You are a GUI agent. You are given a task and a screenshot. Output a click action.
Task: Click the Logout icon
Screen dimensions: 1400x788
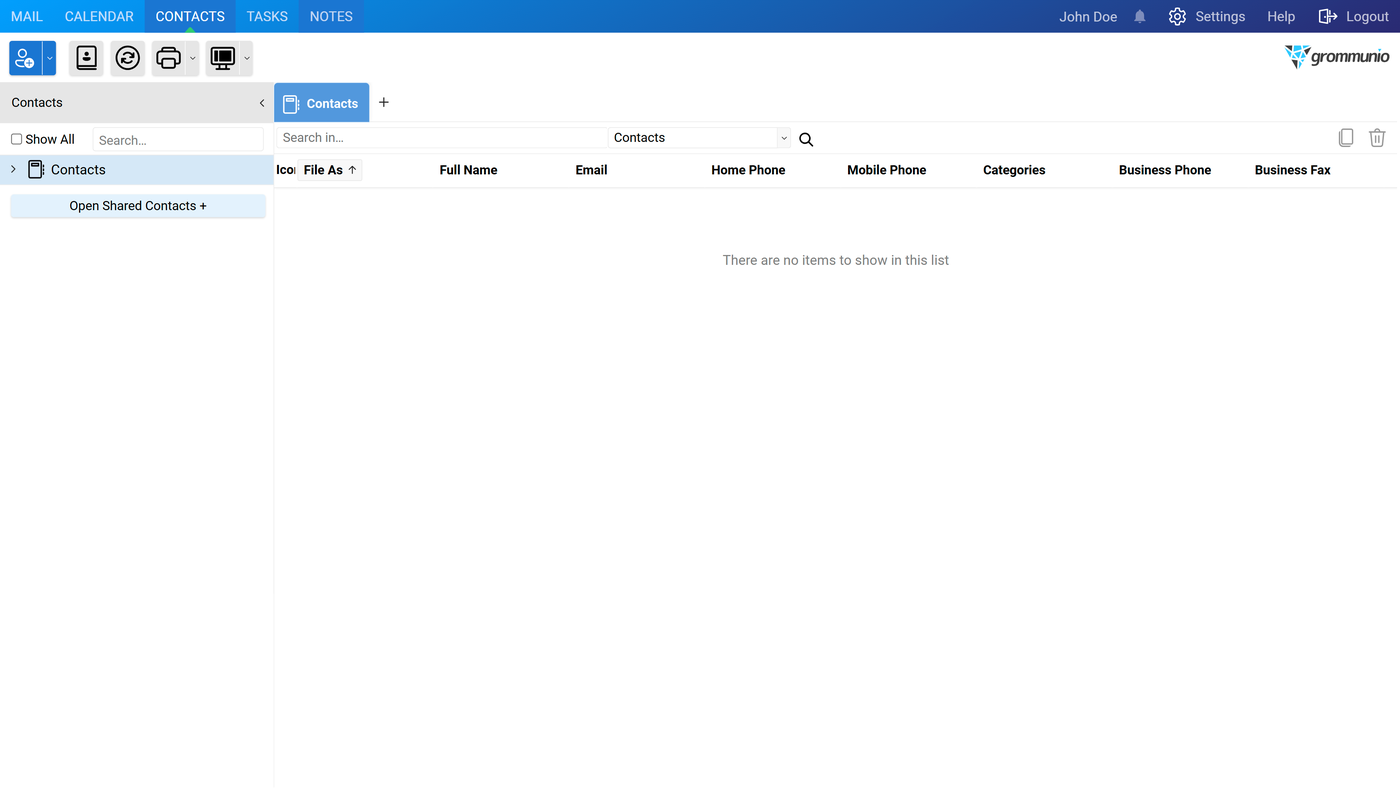(x=1328, y=17)
